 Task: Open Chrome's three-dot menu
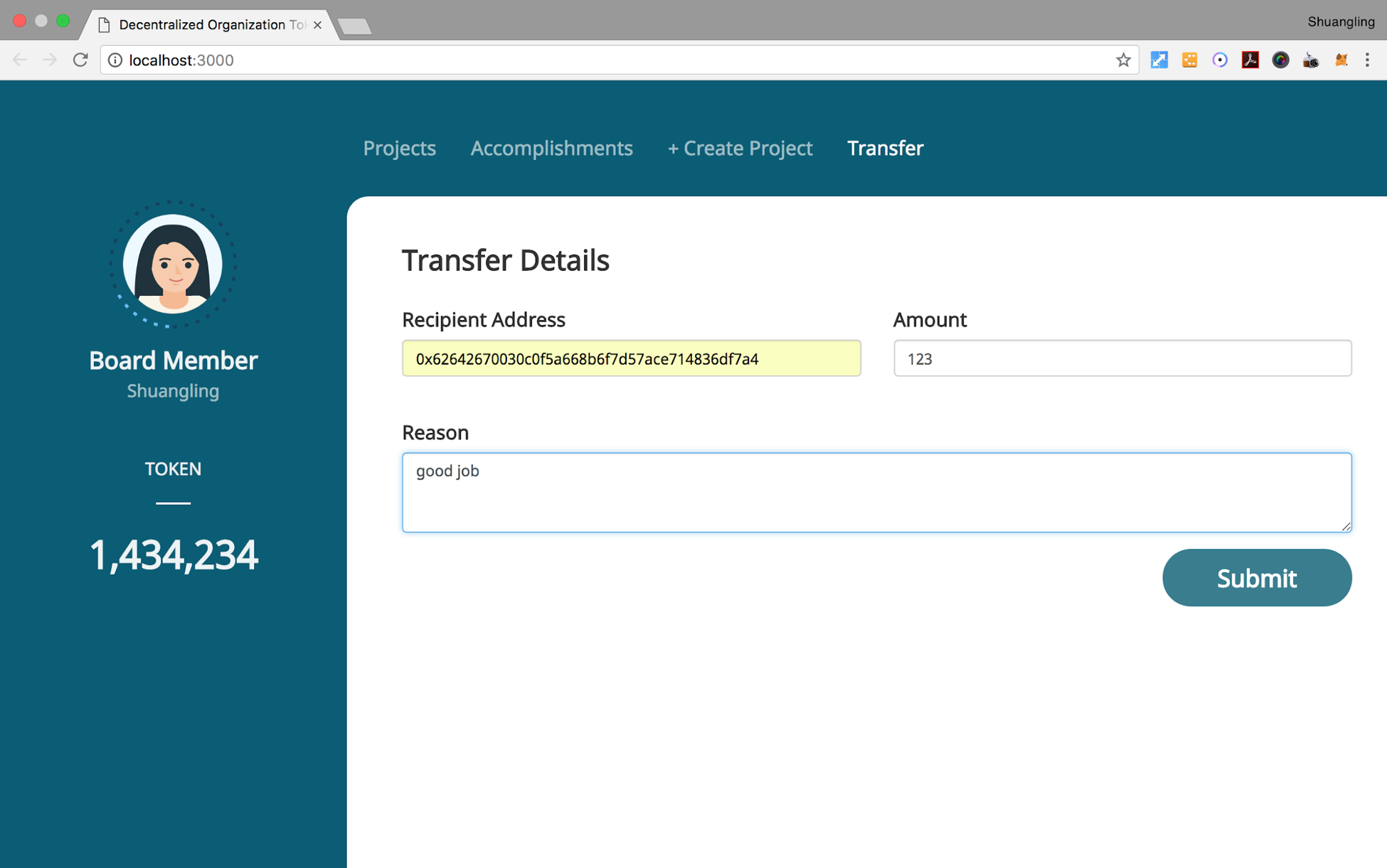tap(1367, 60)
